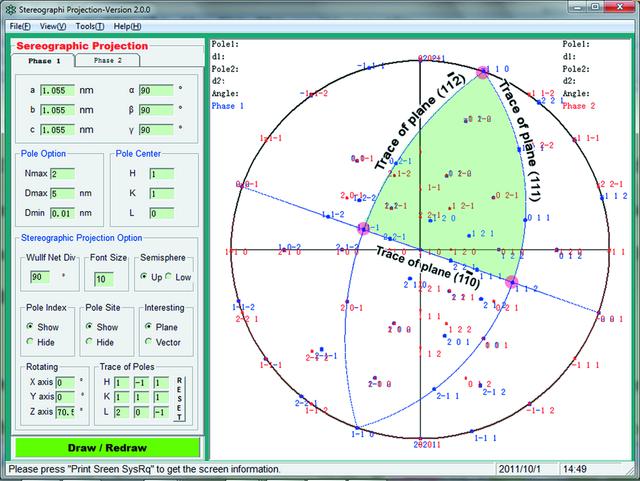Click the red 'Phase 2' legend text
Image resolution: width=640 pixels, height=481 pixels.
coord(578,106)
